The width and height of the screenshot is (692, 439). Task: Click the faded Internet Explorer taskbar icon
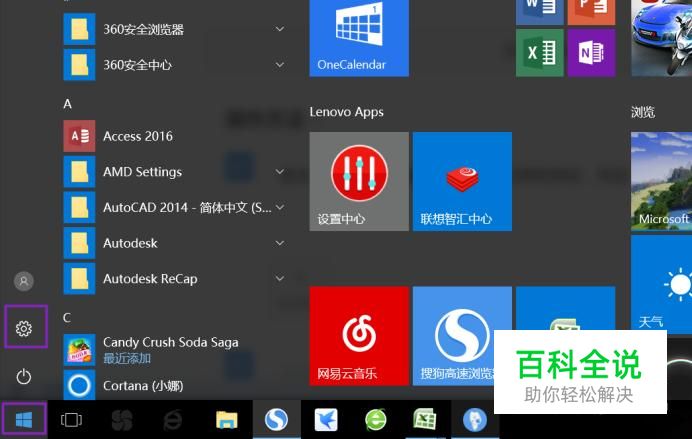point(173,420)
